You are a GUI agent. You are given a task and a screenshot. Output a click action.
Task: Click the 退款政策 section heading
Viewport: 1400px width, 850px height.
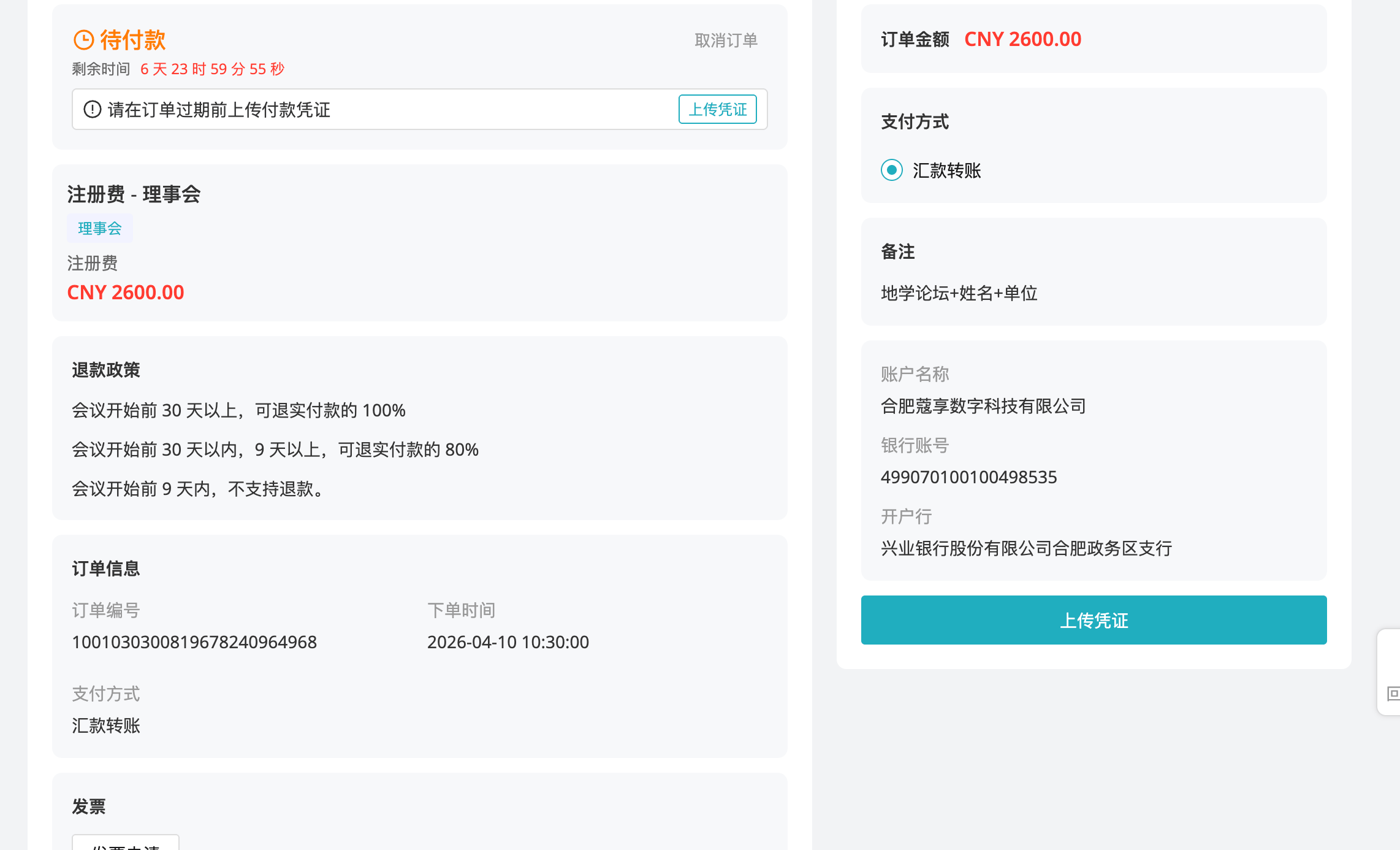click(106, 370)
